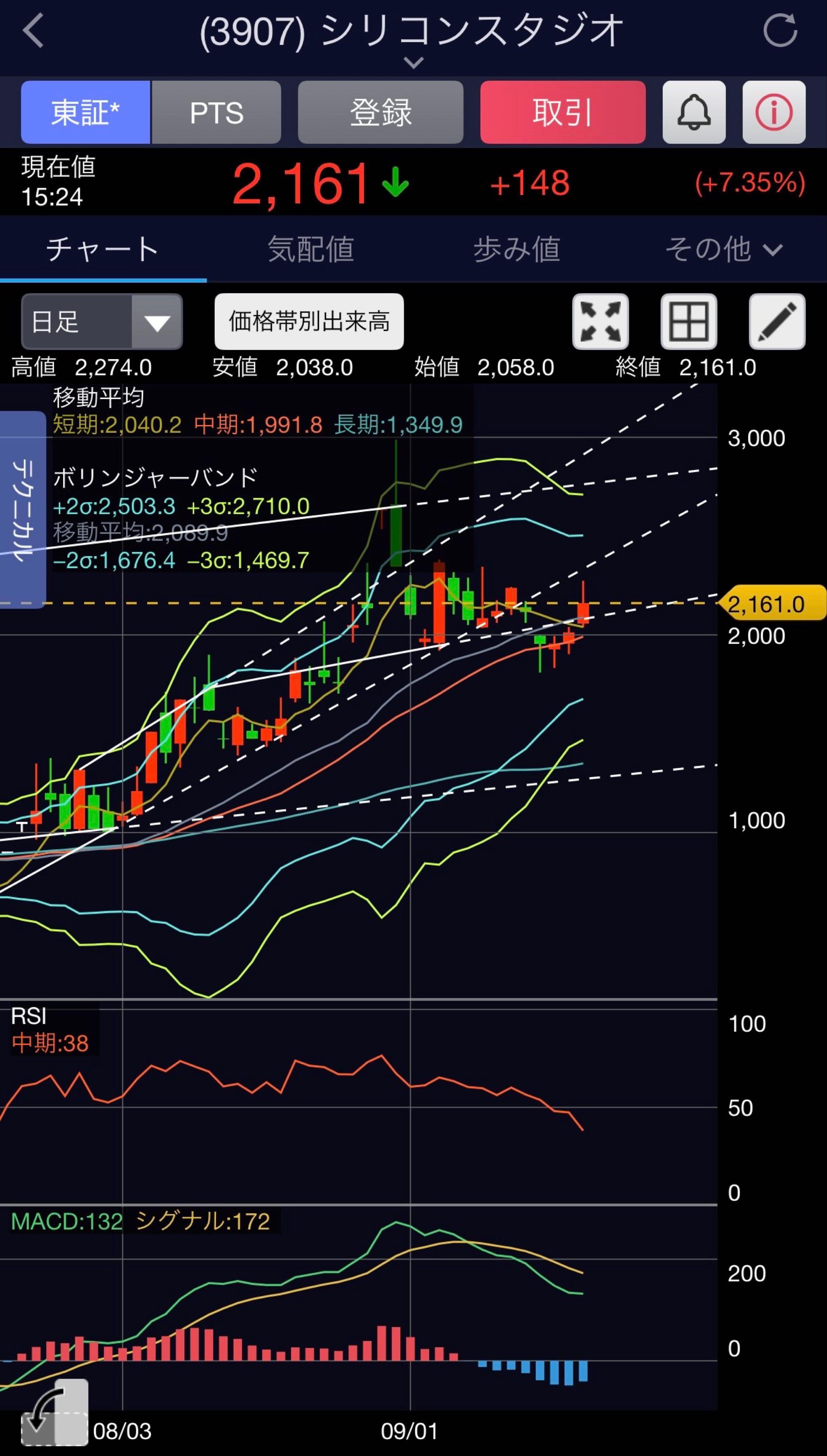
Task: Tap the rotate chart icon at bottom left
Action: pos(55,1412)
